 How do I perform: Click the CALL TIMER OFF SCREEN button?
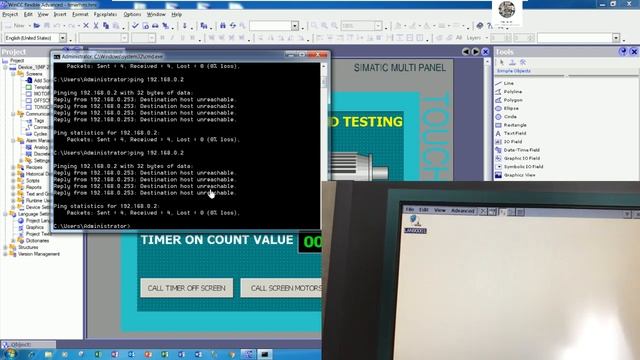(187, 288)
